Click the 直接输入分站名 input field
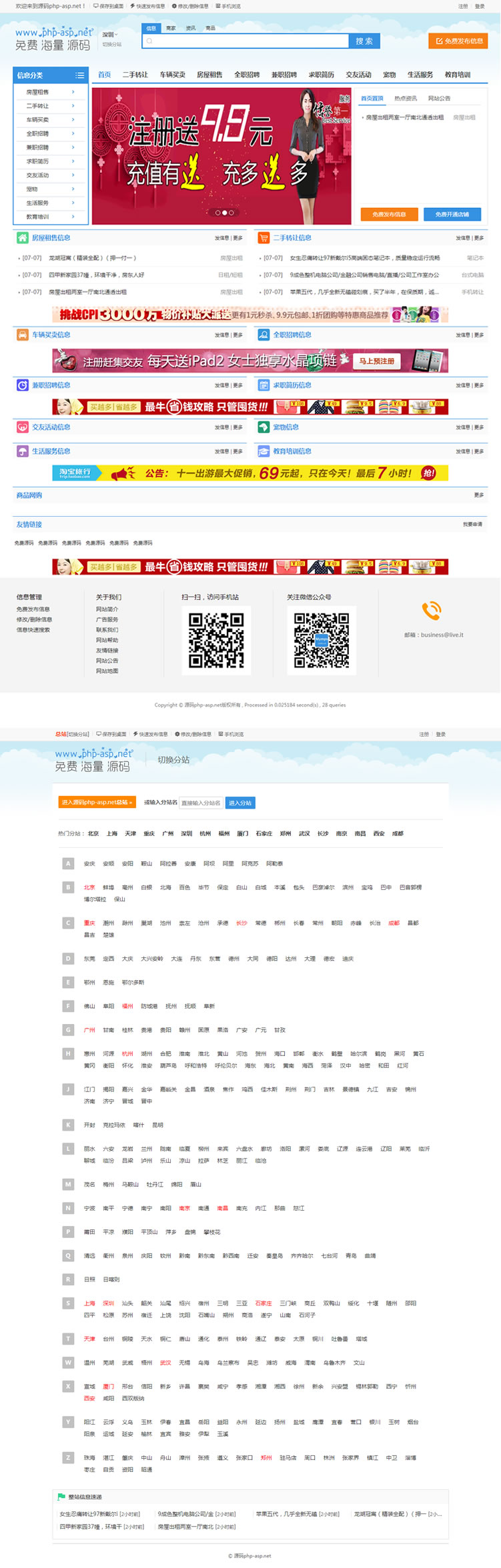The width and height of the screenshot is (501, 1568). [x=201, y=803]
